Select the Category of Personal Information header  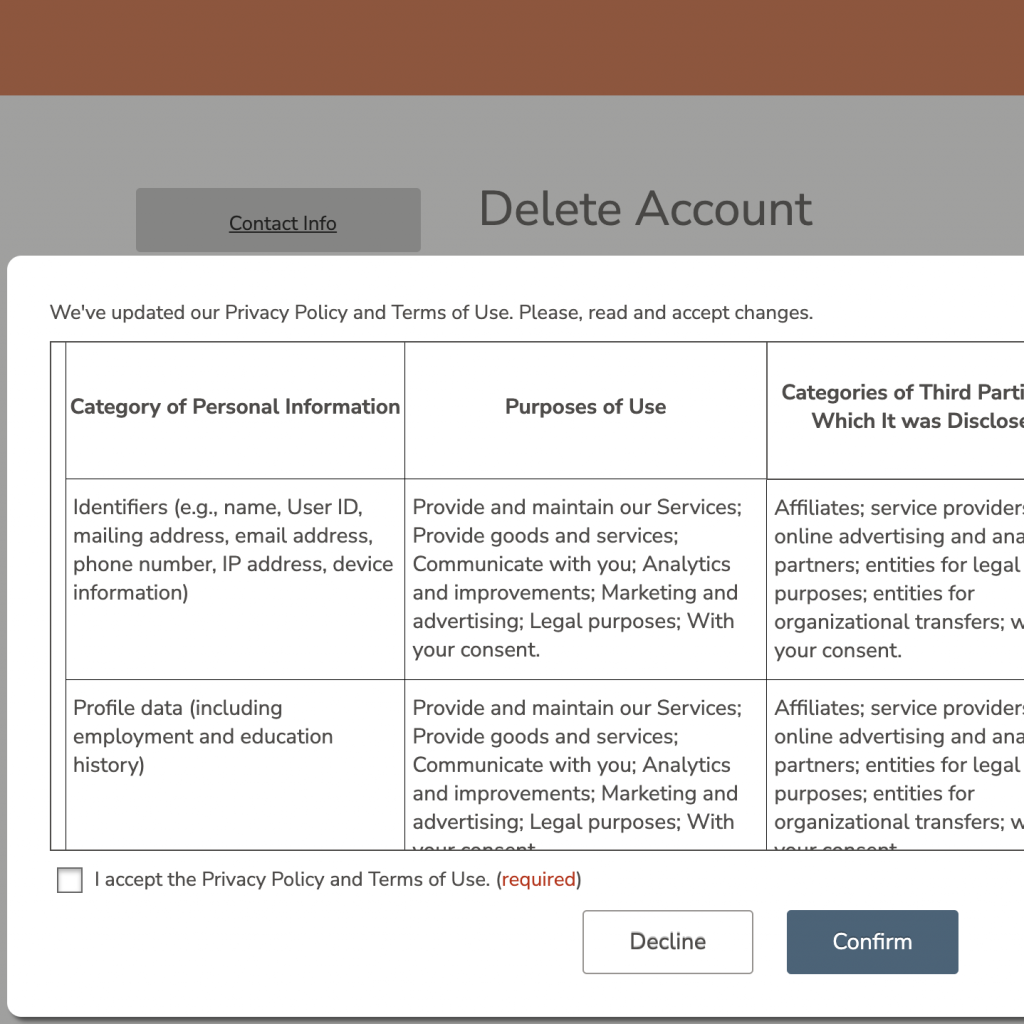[x=235, y=407]
